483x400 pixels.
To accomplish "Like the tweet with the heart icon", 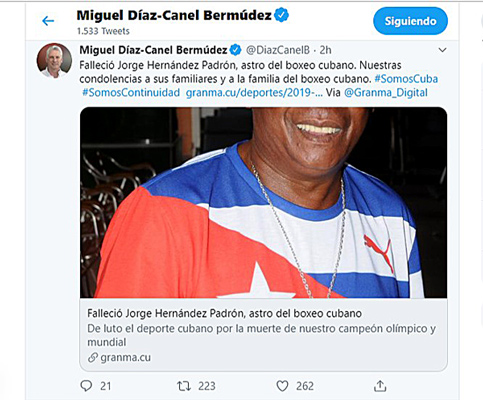I will pyautogui.click(x=282, y=386).
